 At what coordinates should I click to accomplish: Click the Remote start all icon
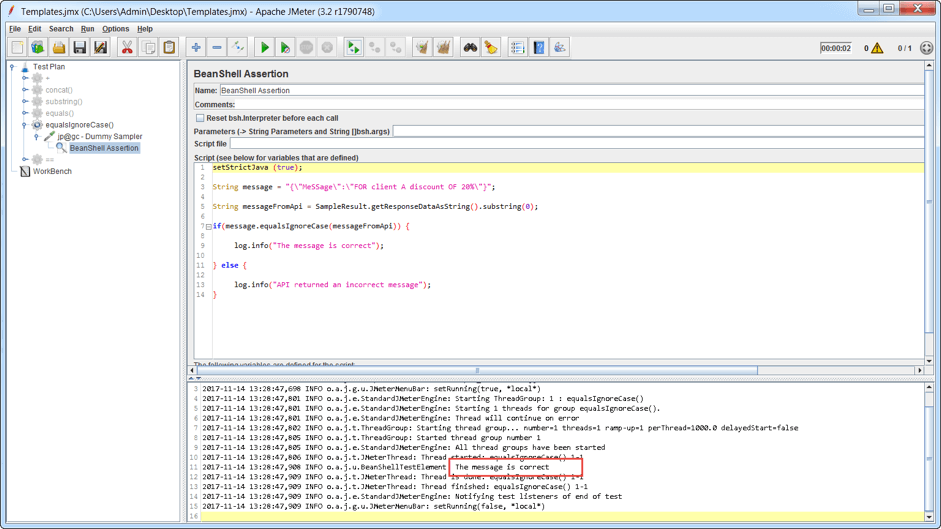click(x=353, y=47)
